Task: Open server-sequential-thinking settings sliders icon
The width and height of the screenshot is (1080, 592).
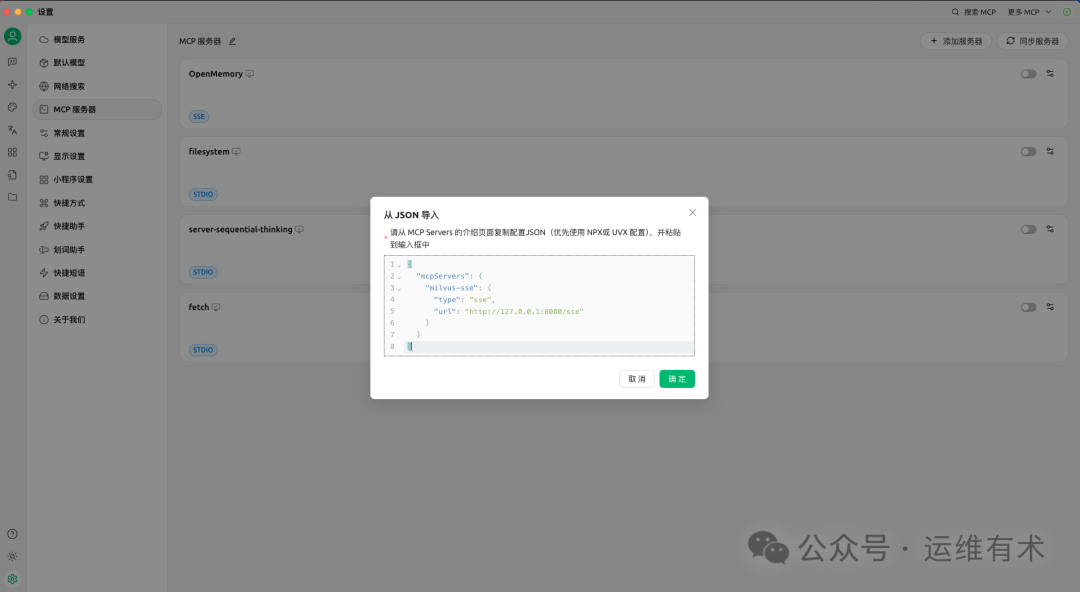Action: click(1050, 229)
